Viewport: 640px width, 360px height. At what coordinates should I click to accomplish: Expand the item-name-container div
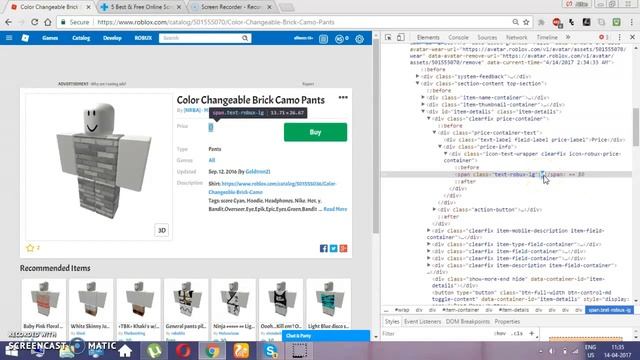[x=423, y=98]
